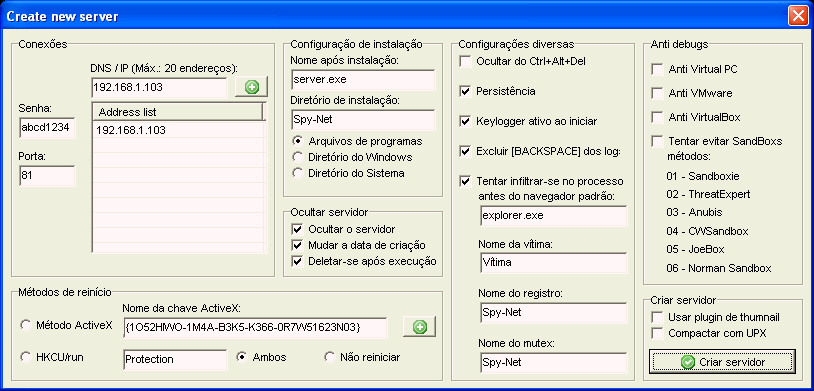Image resolution: width=814 pixels, height=391 pixels.
Task: Select the Não reiniciar radio button
Action: click(x=329, y=357)
